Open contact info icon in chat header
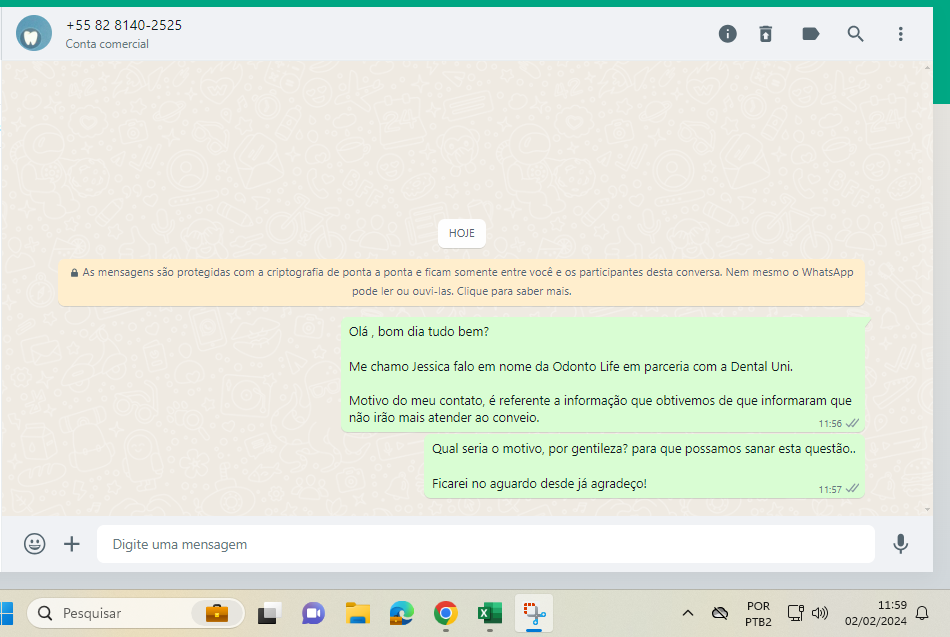Image resolution: width=950 pixels, height=637 pixels. 727,34
